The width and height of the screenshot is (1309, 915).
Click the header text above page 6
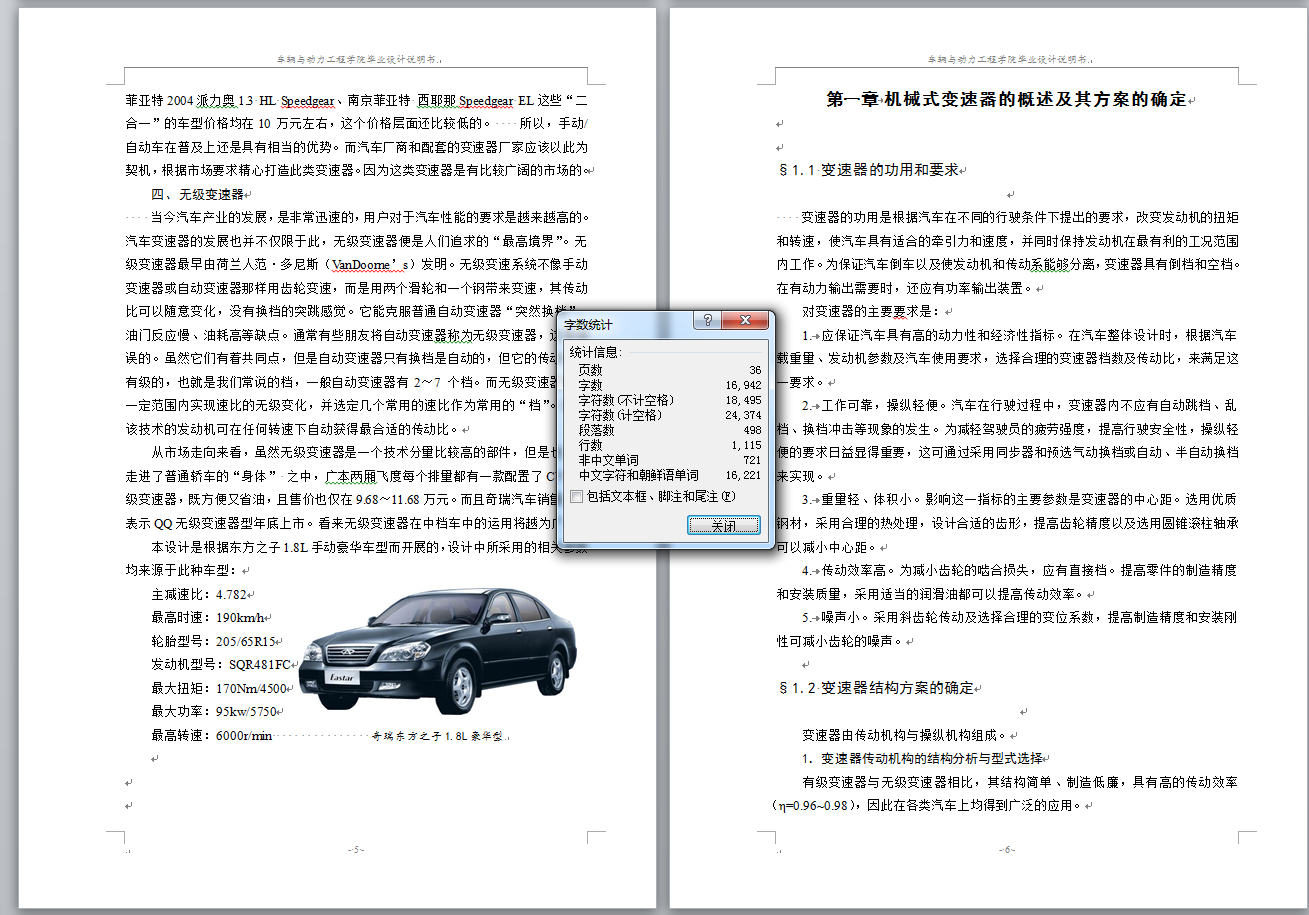tap(1007, 60)
